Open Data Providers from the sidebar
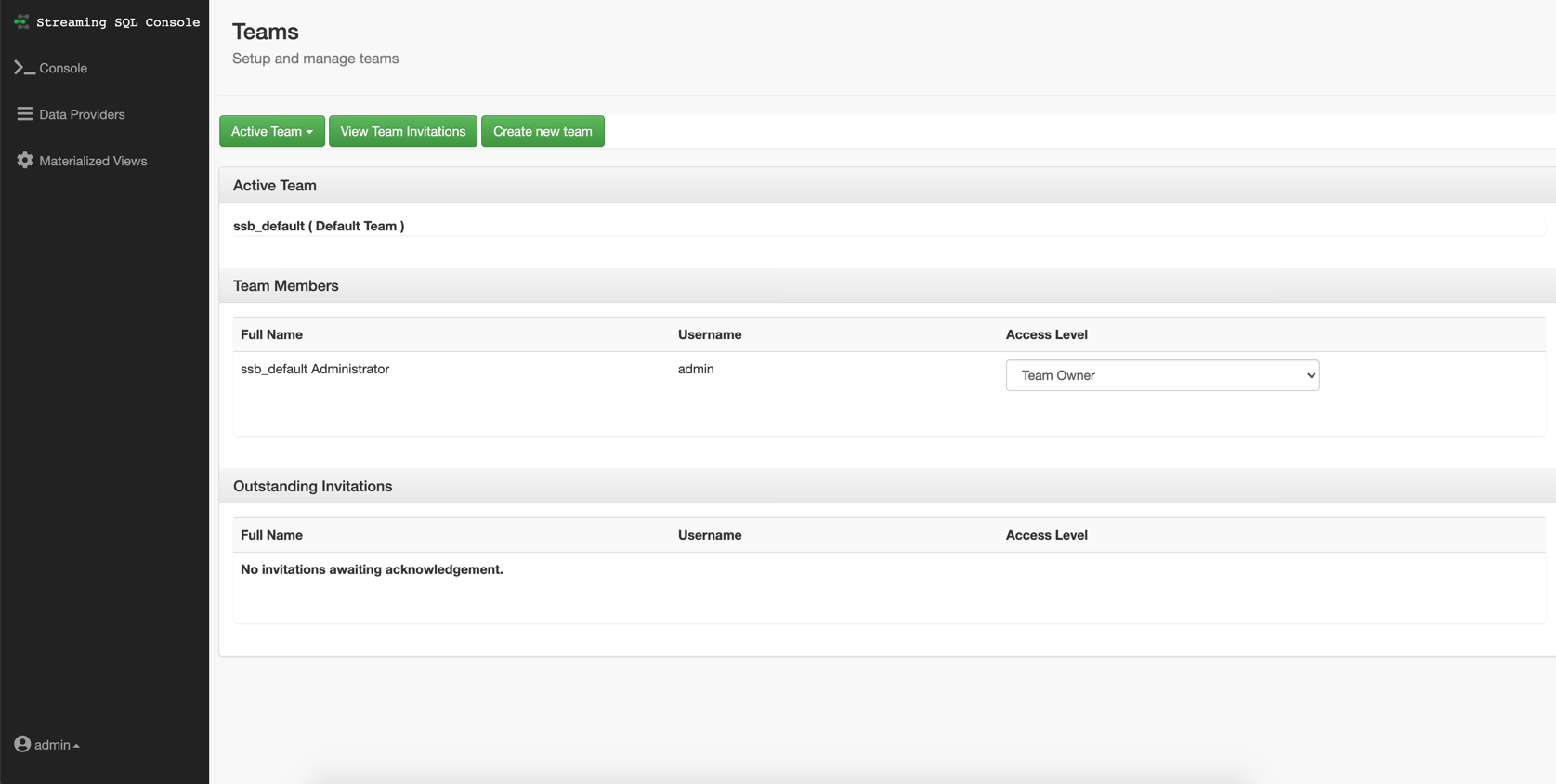This screenshot has height=784, width=1556. coord(82,114)
